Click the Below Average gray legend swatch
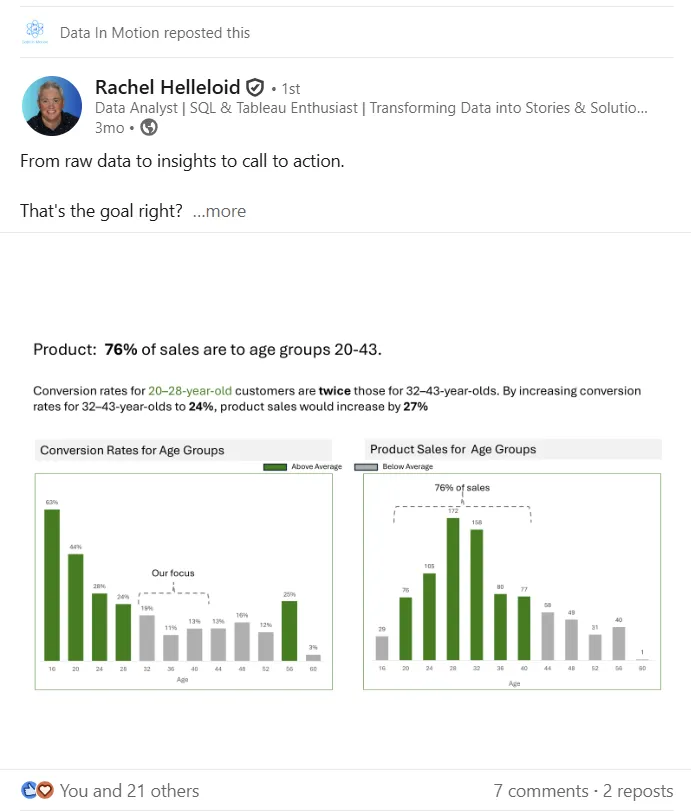The image size is (691, 812). [366, 467]
